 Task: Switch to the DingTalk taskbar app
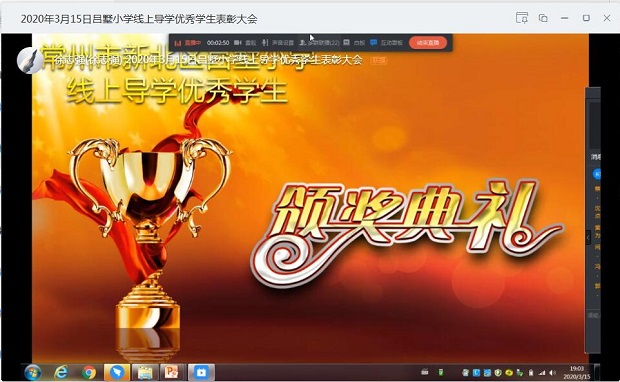point(117,373)
